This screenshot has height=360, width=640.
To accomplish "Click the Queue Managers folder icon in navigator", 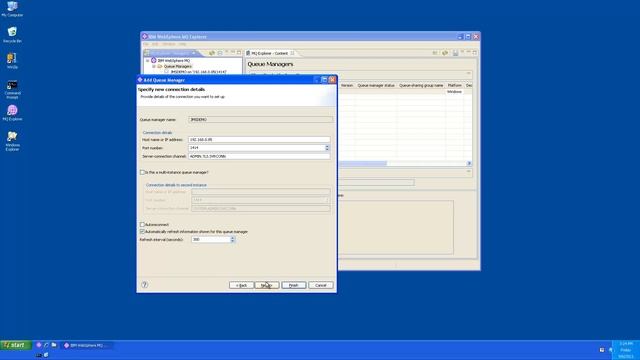I will pyautogui.click(x=160, y=66).
